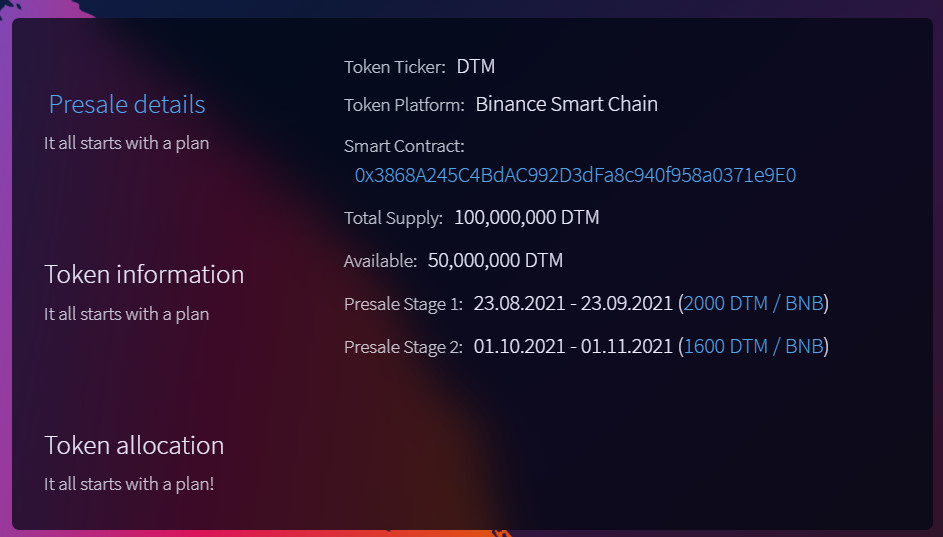Click the Binance Smart Chain platform text
Screen dimensions: 943x537
tap(566, 104)
